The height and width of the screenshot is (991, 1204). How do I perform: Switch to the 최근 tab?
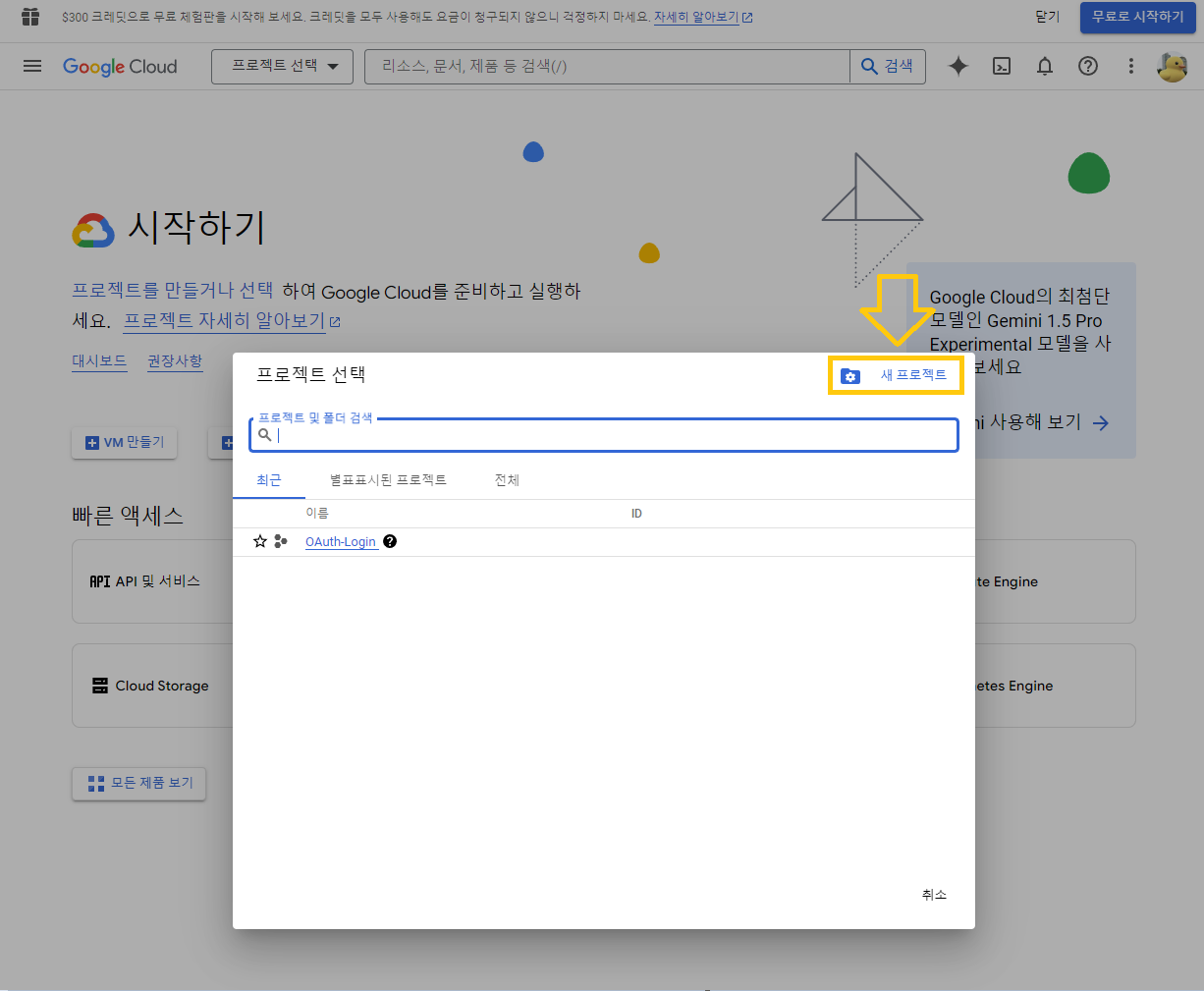pos(269,480)
